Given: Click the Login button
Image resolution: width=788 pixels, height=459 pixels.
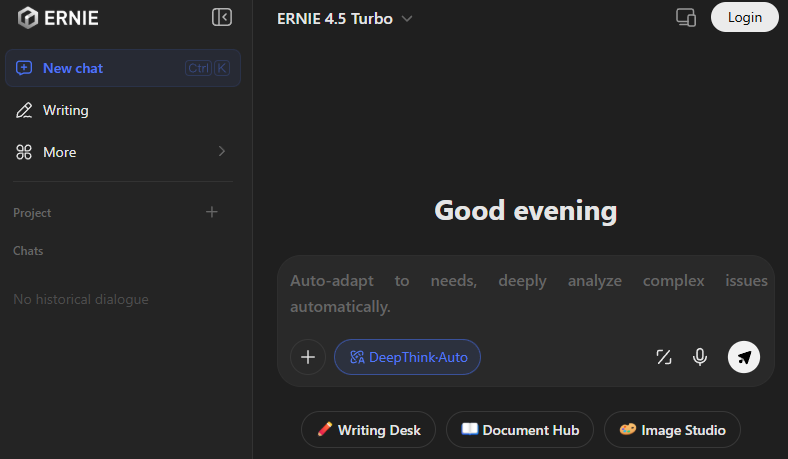Looking at the screenshot, I should click(x=744, y=17).
